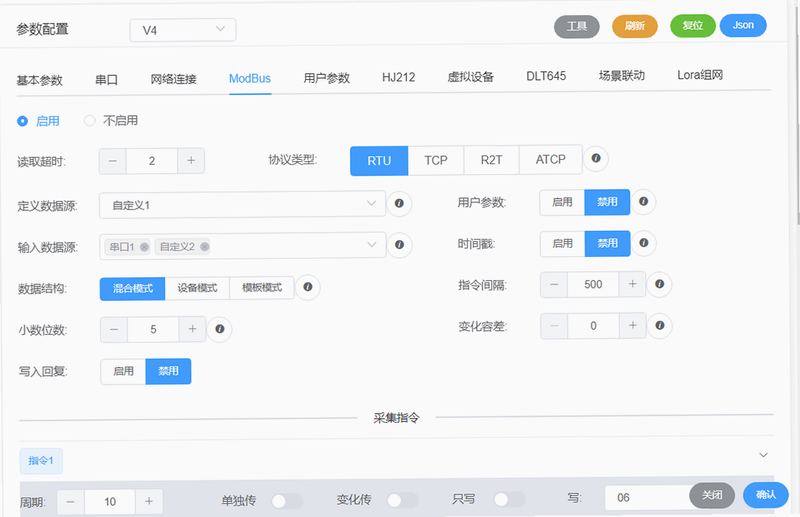Toggle the 单独传 switch
This screenshot has width=800, height=517.
(287, 501)
